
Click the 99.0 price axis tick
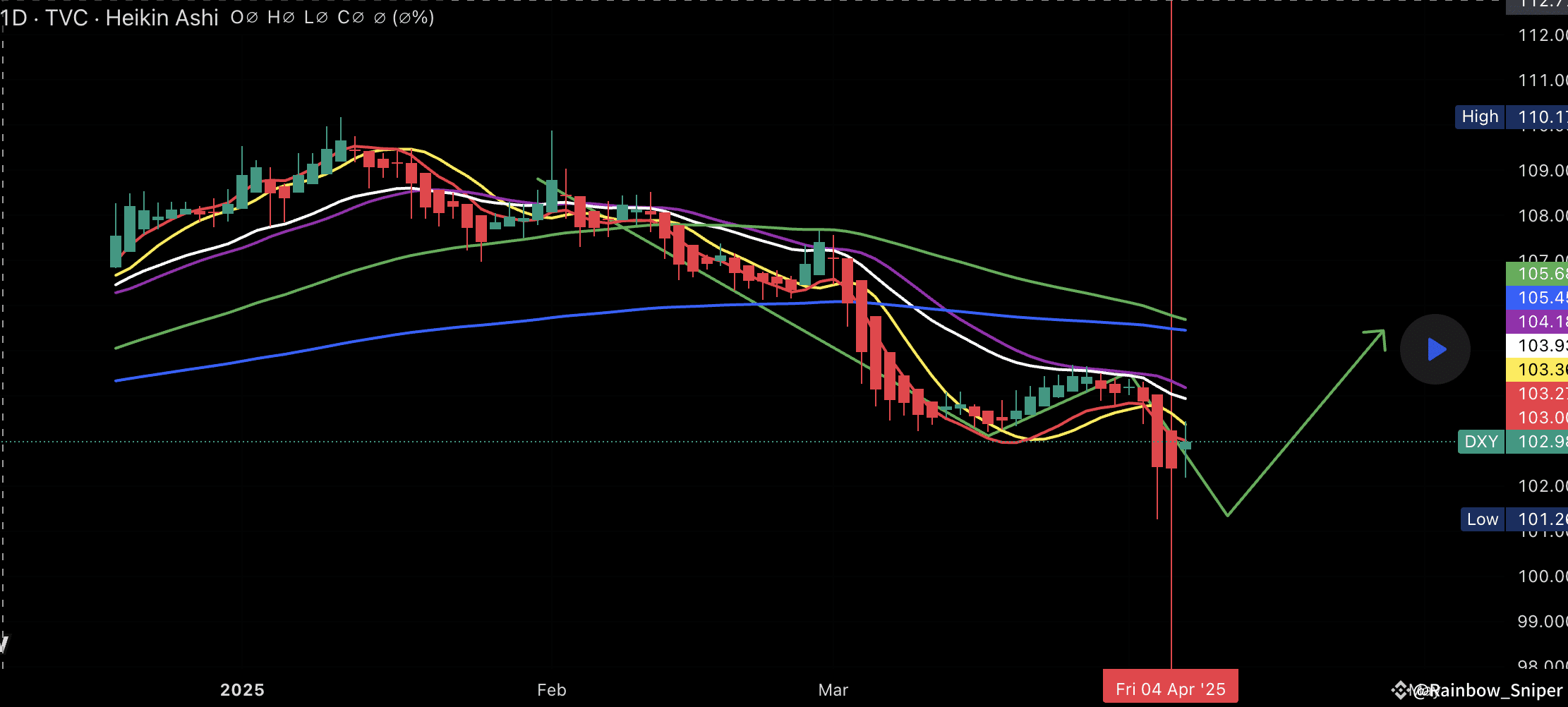tap(1543, 622)
